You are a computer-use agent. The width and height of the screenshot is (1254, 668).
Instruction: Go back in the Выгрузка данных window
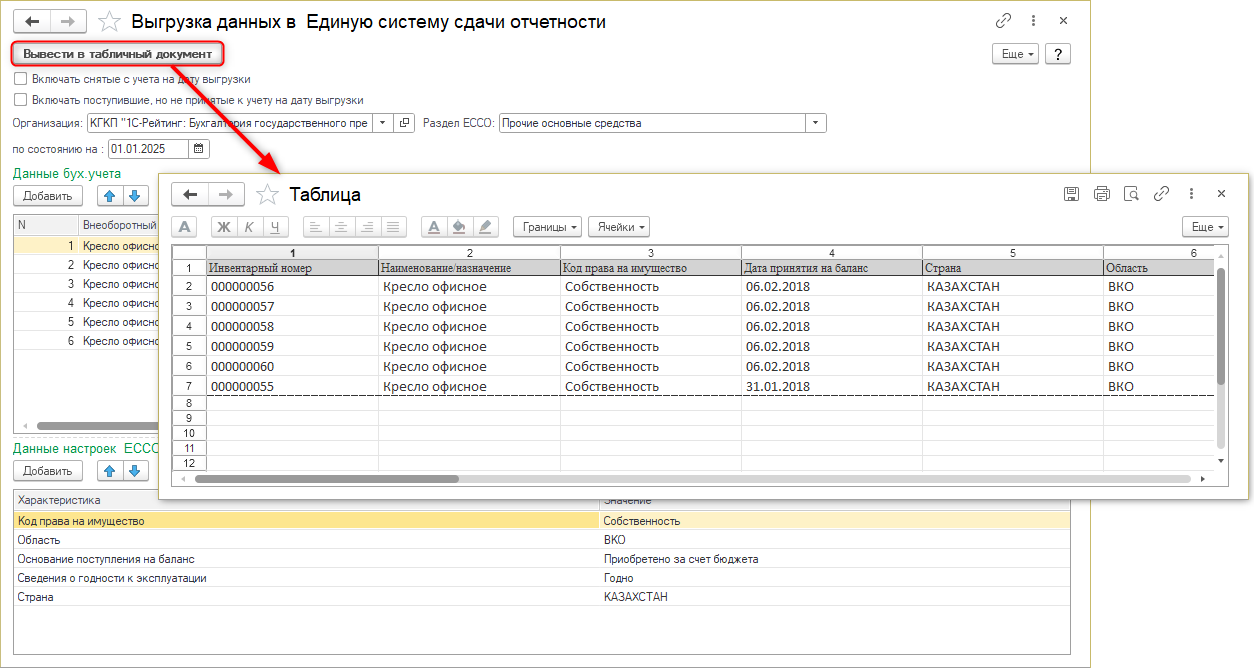(x=33, y=21)
